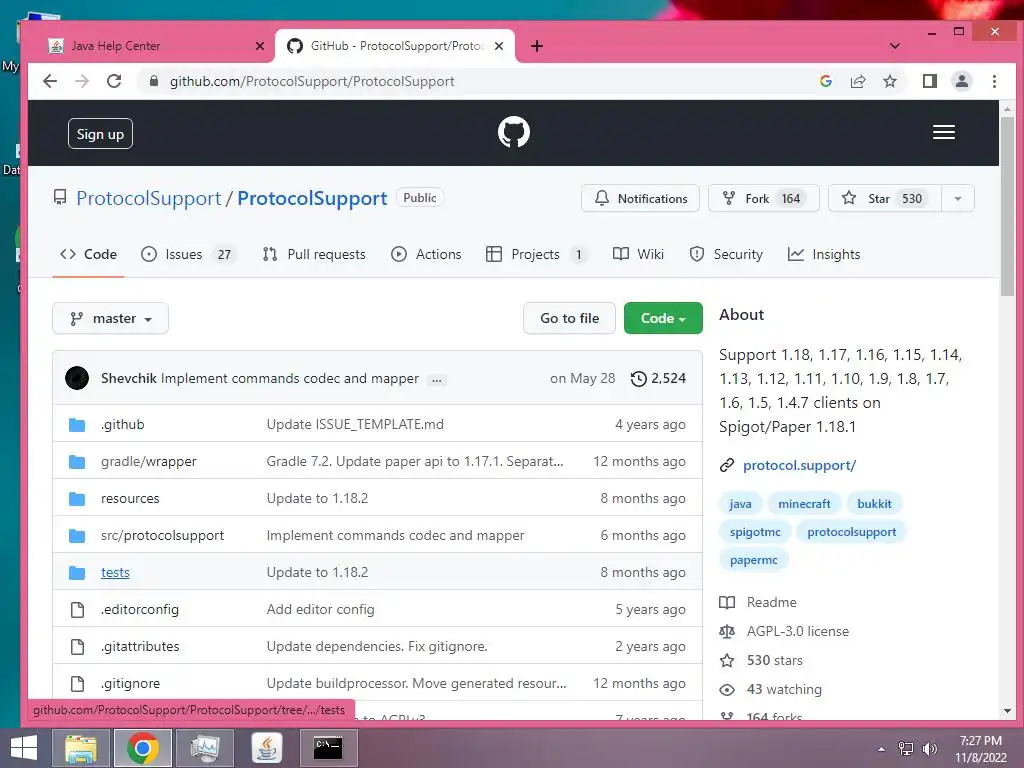Open the hamburger menu in GitHub header

pyautogui.click(x=943, y=132)
